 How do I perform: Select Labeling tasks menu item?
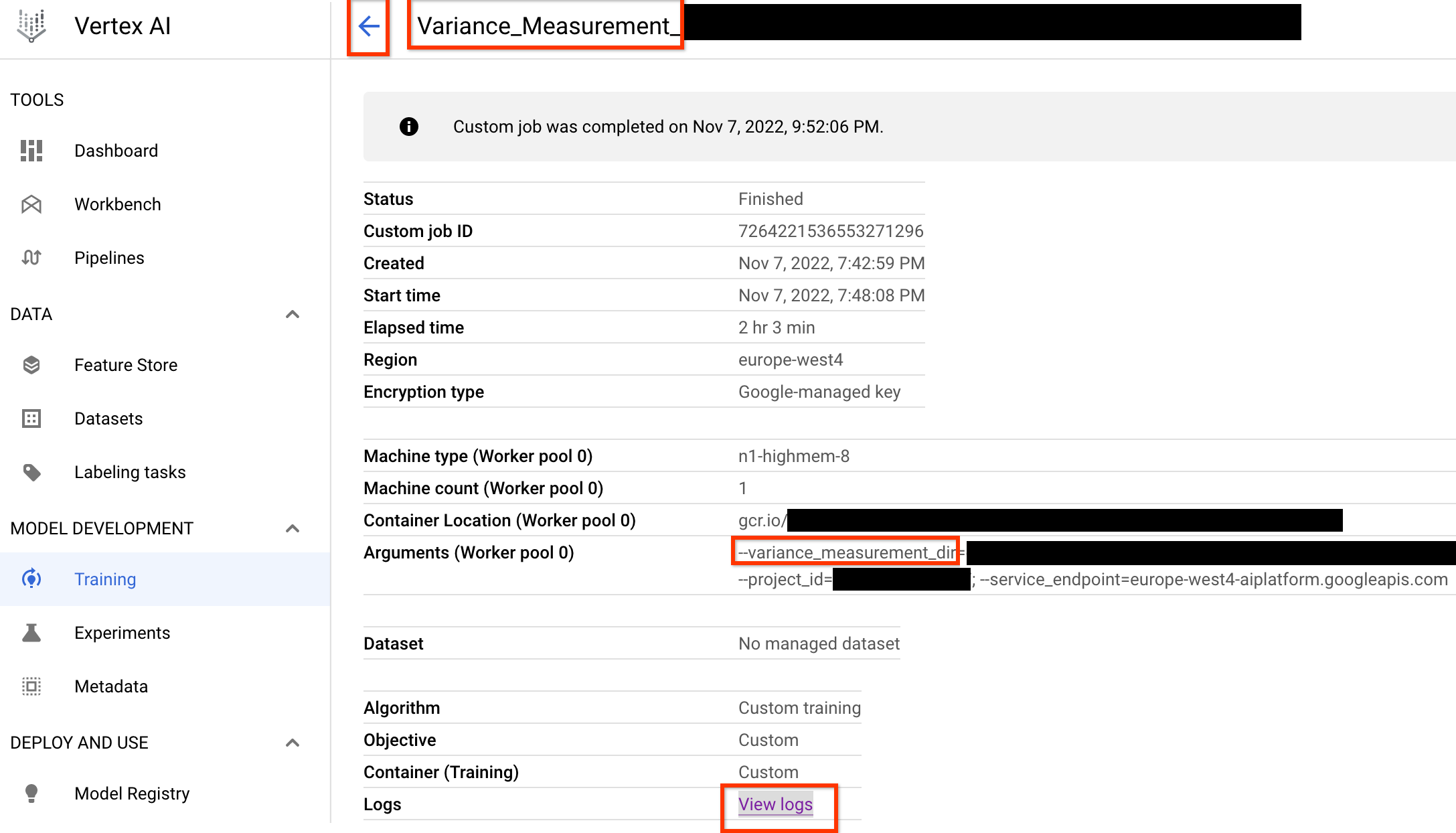[x=129, y=472]
